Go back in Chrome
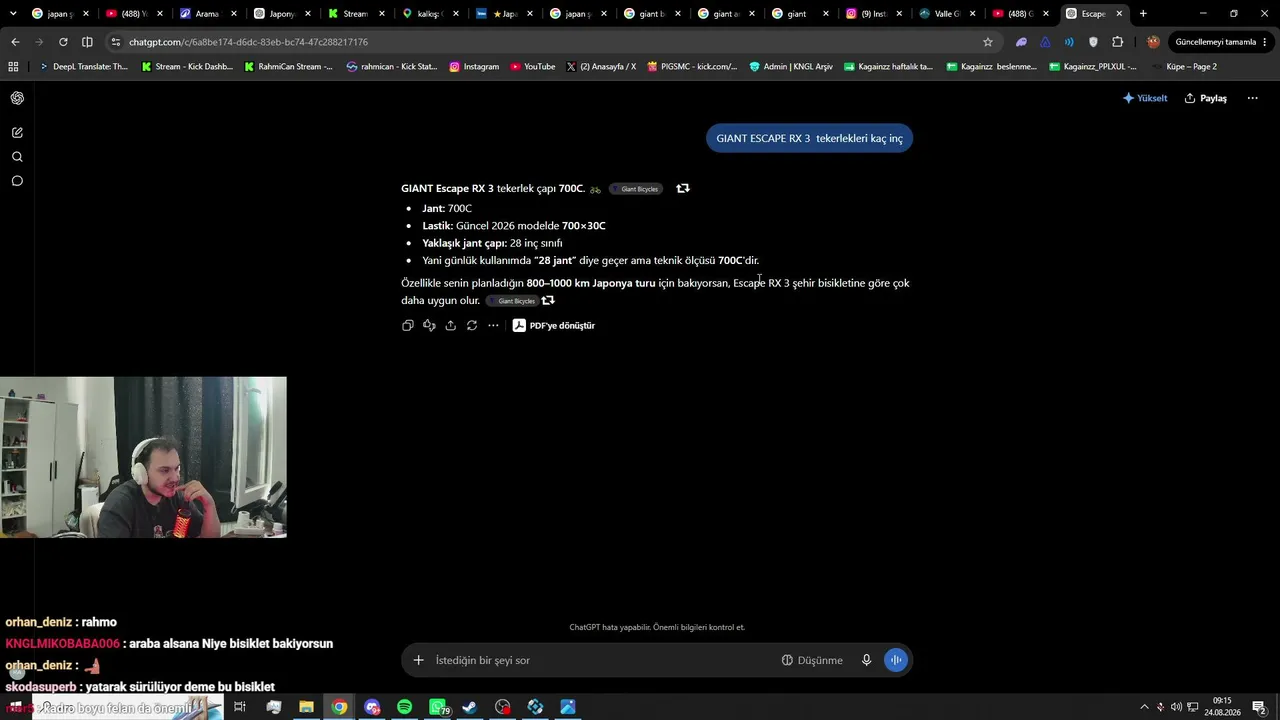This screenshot has height=720, width=1280. 15,42
